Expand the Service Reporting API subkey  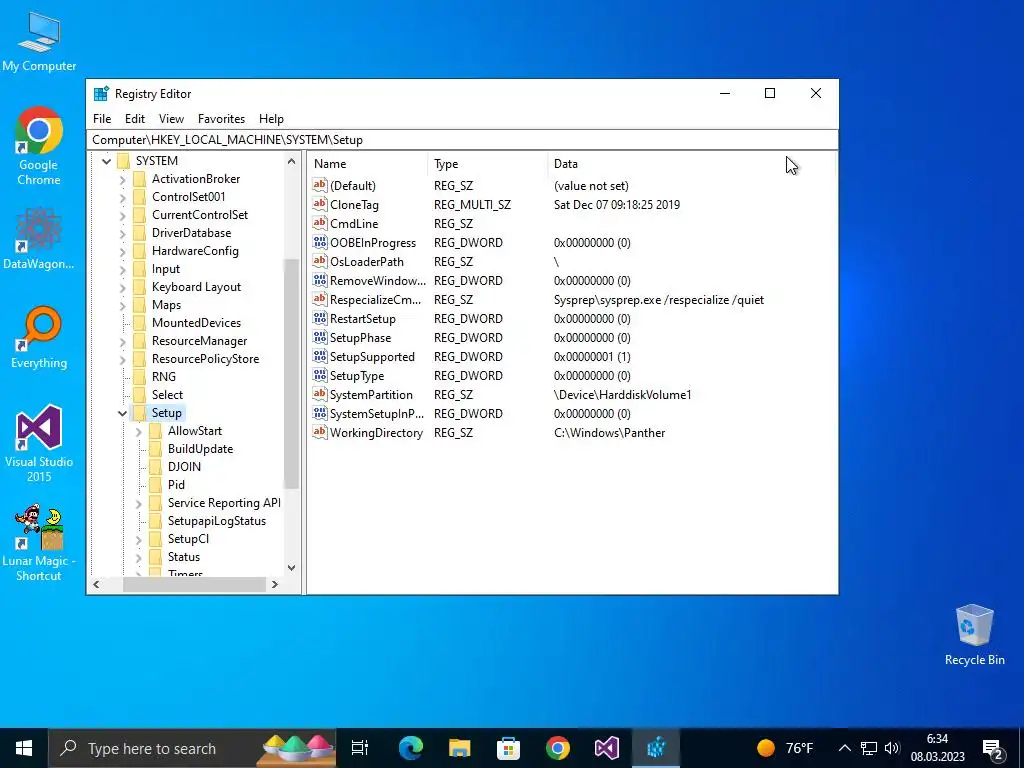click(x=138, y=503)
